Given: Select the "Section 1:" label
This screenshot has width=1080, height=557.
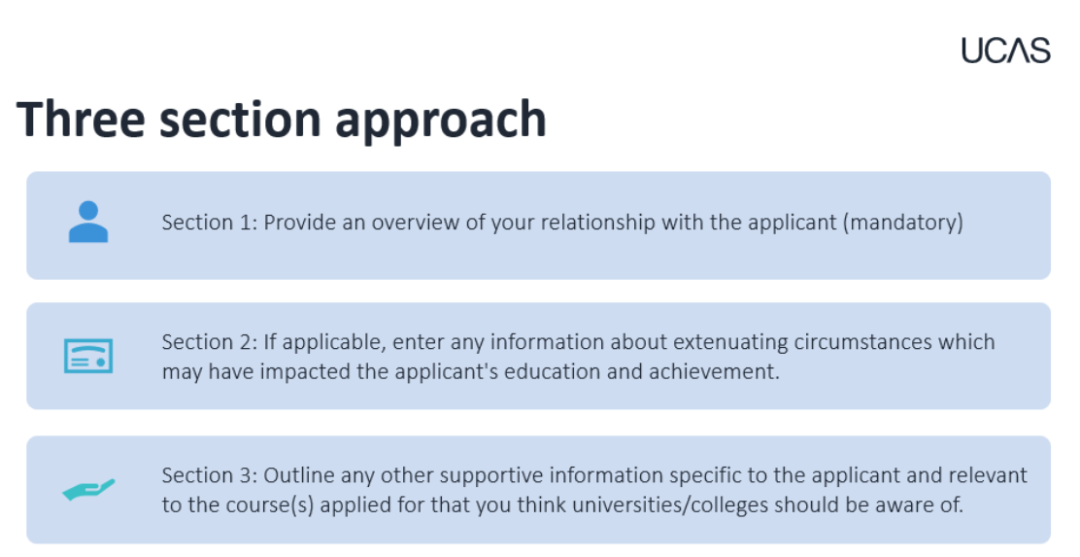Looking at the screenshot, I should (208, 222).
